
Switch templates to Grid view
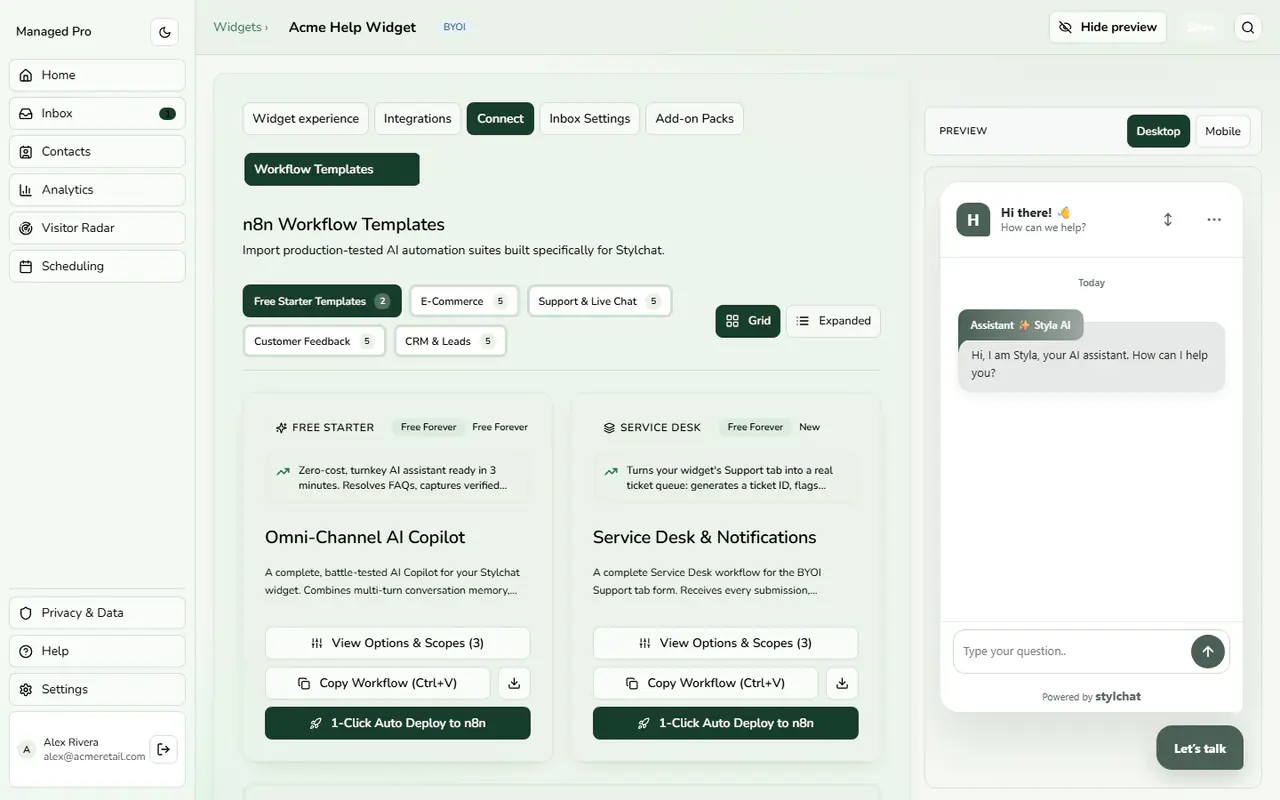(748, 321)
